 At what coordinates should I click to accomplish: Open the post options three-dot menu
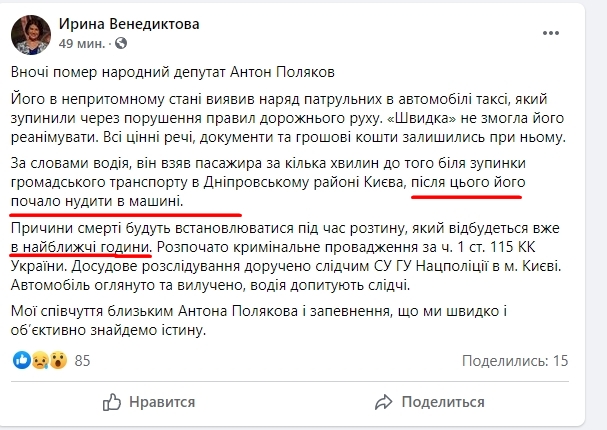(571, 29)
